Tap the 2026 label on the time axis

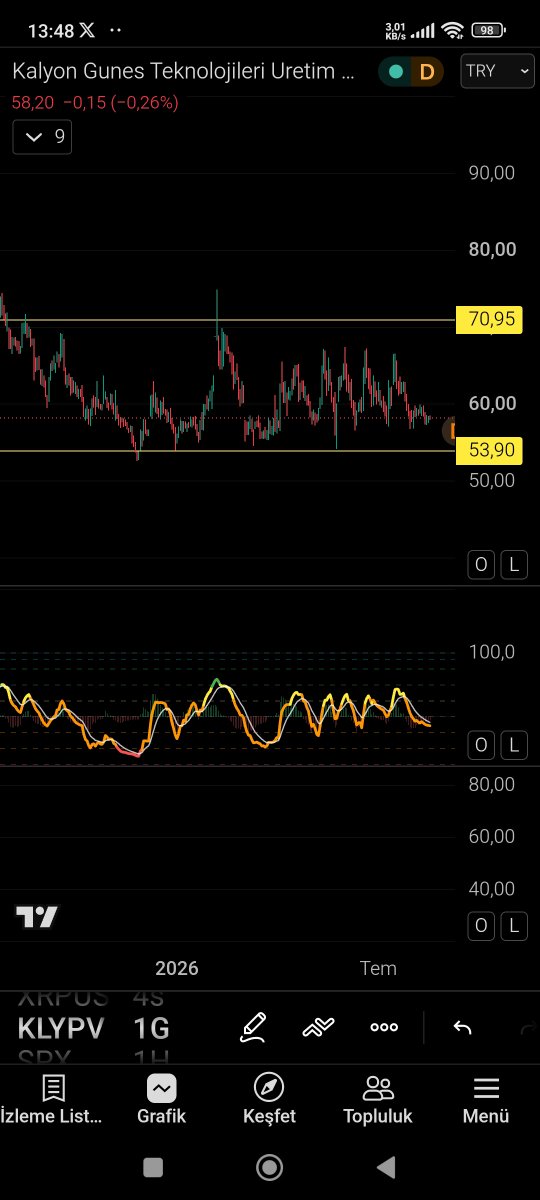(177, 968)
